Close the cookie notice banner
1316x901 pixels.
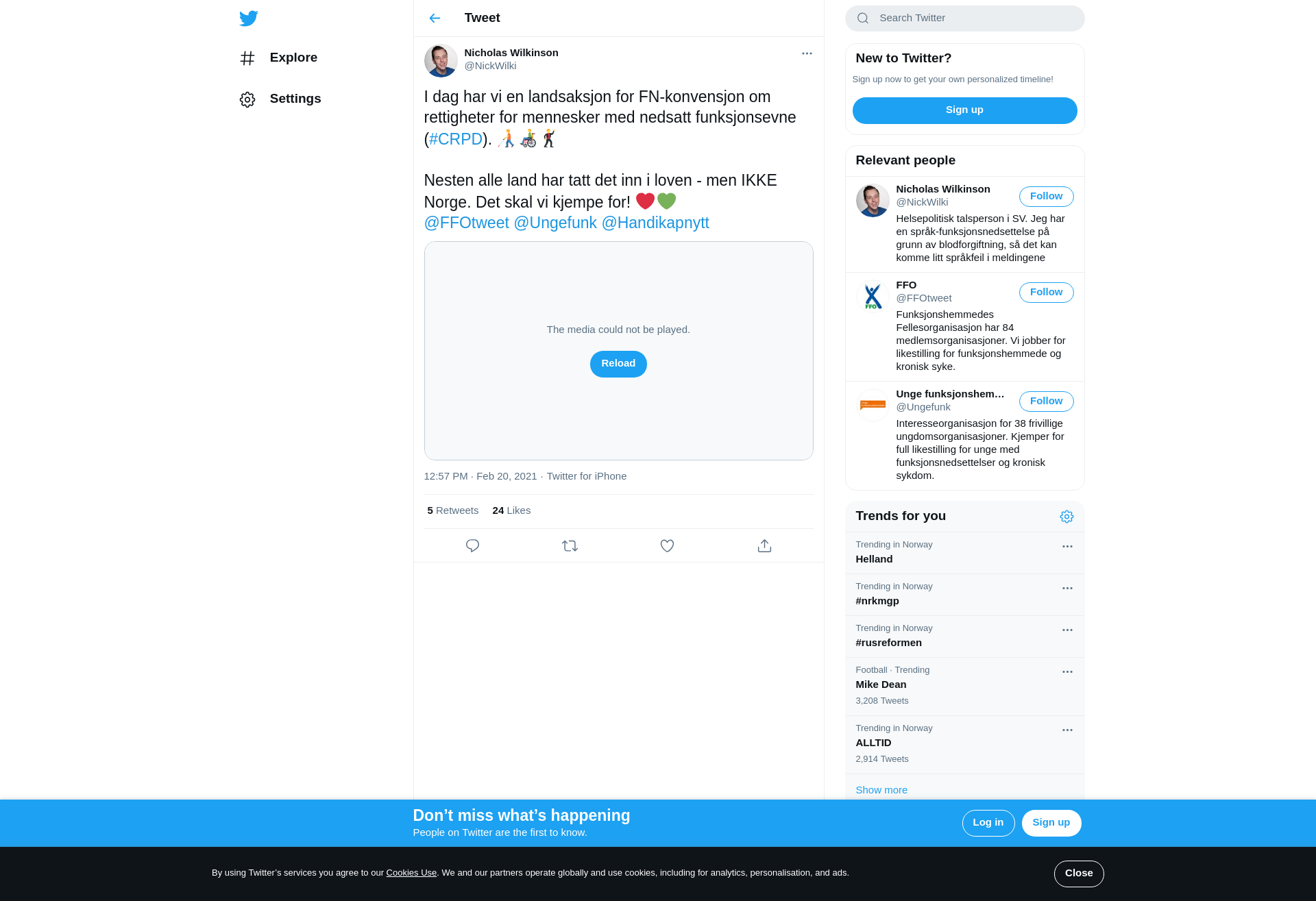pyautogui.click(x=1079, y=874)
